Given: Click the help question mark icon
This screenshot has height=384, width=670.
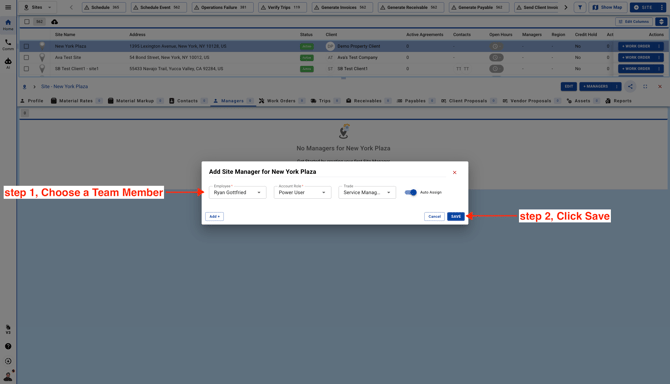Looking at the screenshot, I should click(x=8, y=346).
